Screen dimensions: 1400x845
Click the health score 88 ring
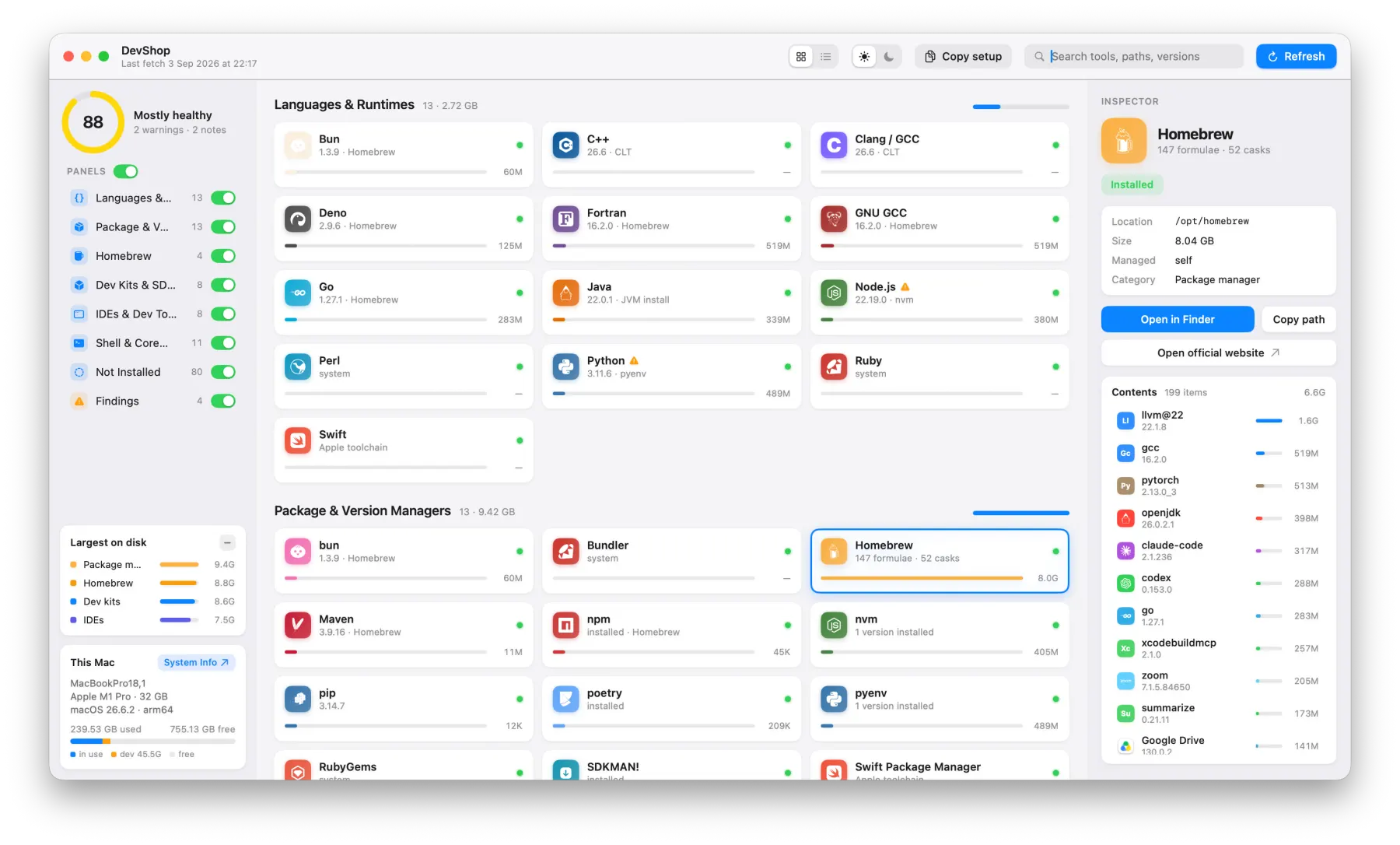pos(93,122)
